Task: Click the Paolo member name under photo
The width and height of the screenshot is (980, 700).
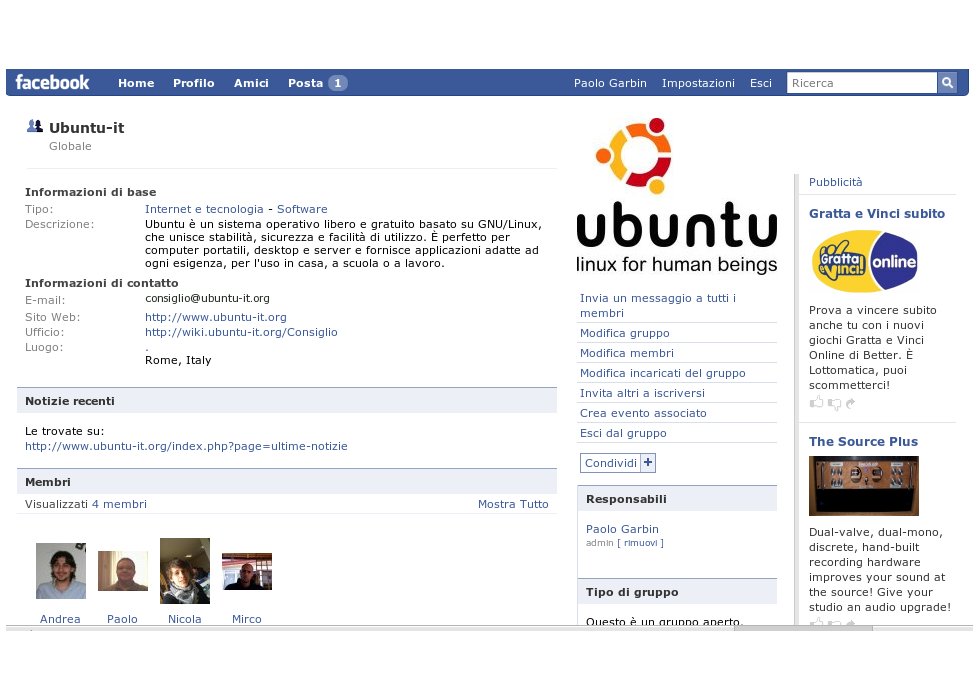Action: coord(122,619)
